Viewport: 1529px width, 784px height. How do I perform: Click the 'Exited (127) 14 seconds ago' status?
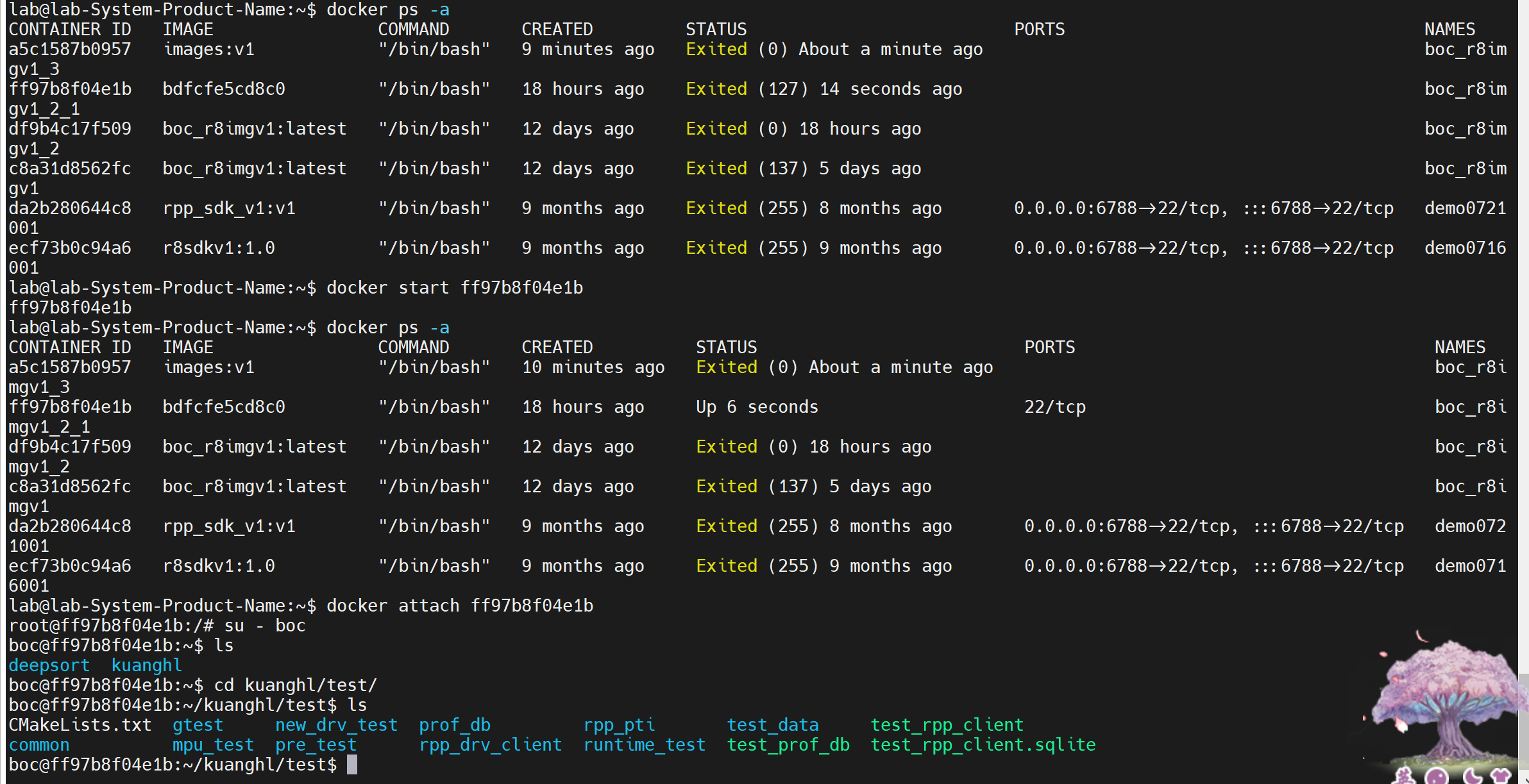click(x=824, y=89)
